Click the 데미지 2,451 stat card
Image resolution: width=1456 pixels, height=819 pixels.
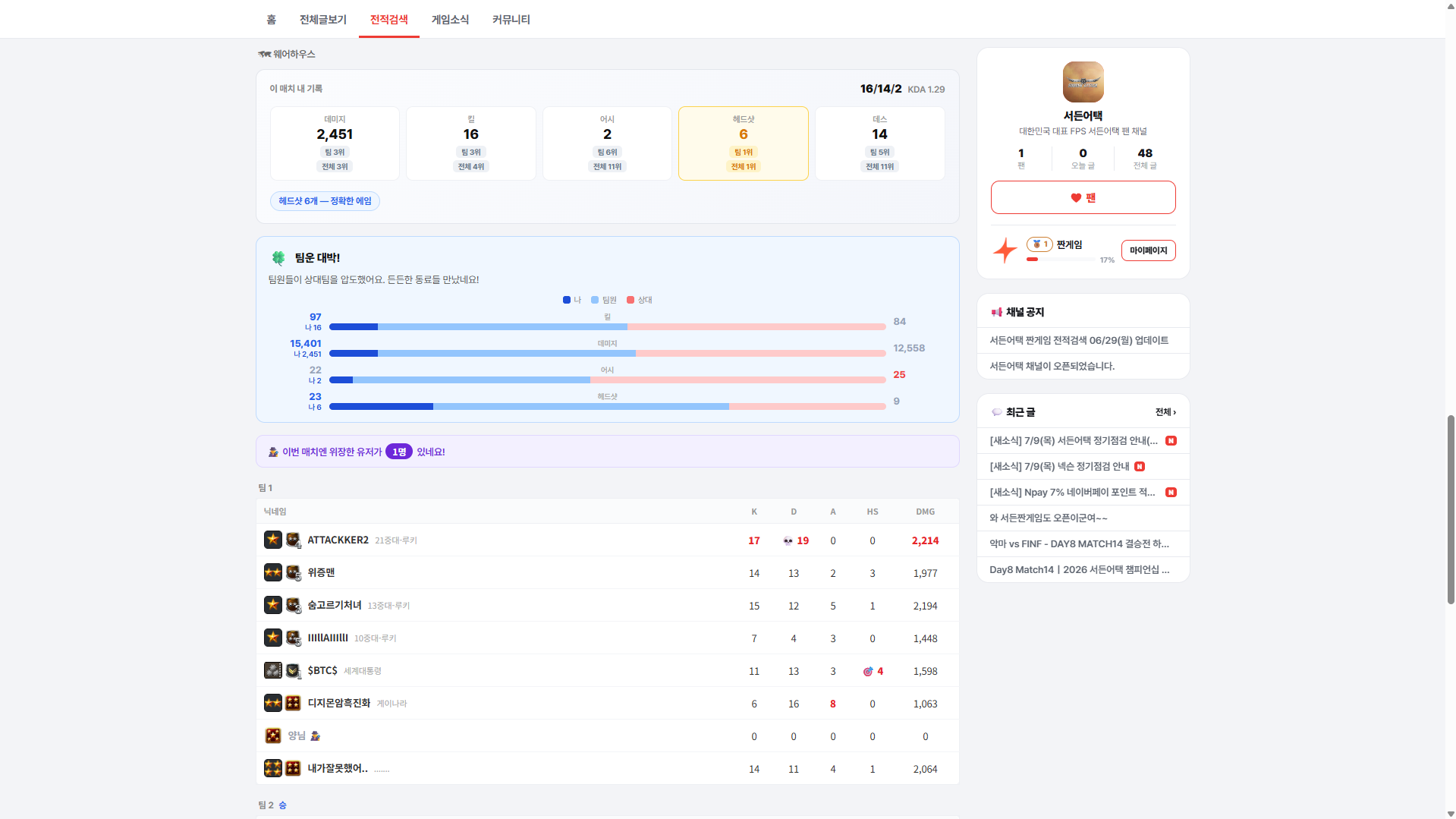[335, 143]
